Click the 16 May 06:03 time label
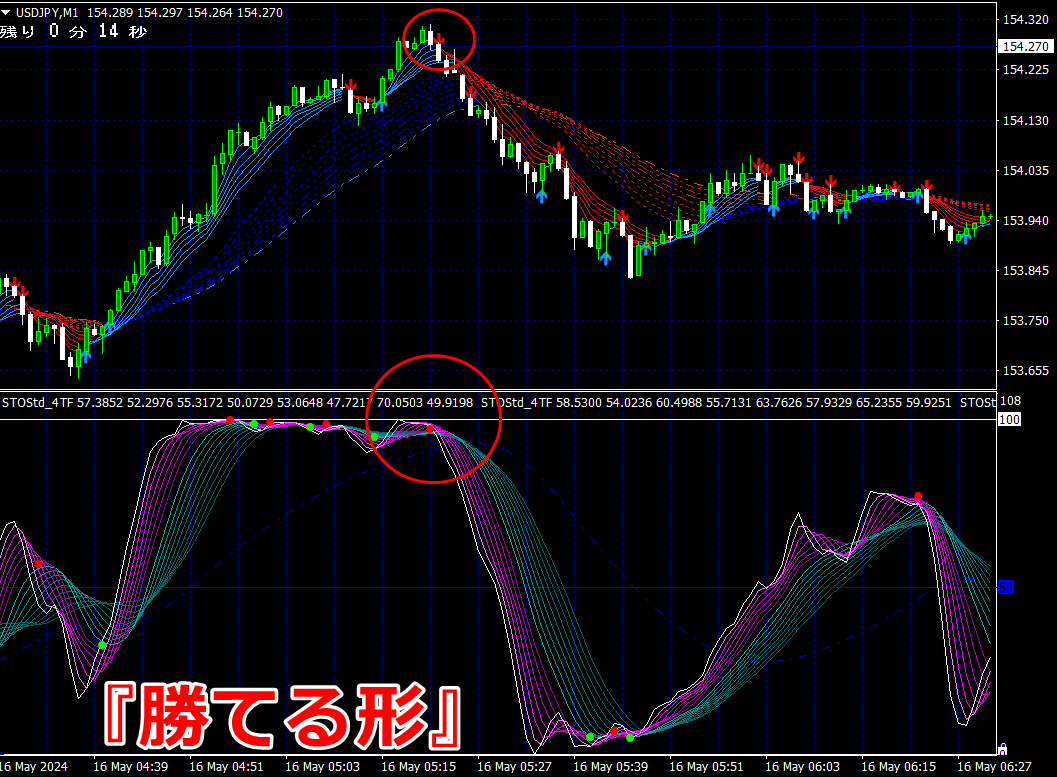The height and width of the screenshot is (777, 1057). 802,766
